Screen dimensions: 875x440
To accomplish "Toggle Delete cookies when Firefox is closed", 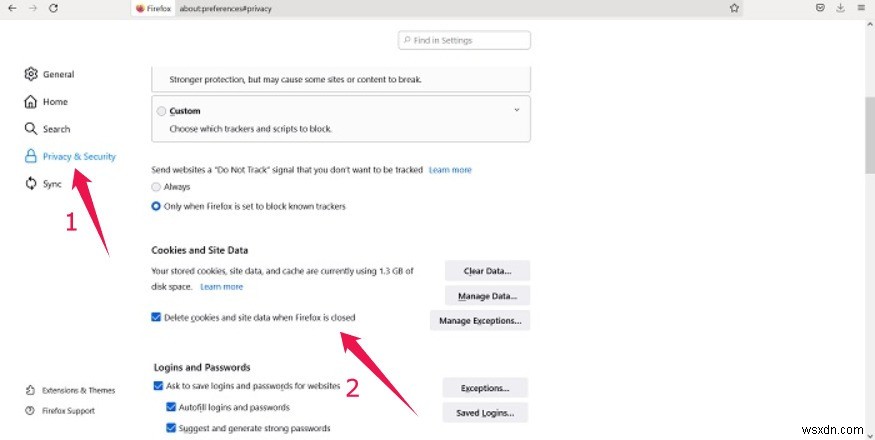I will [156, 317].
